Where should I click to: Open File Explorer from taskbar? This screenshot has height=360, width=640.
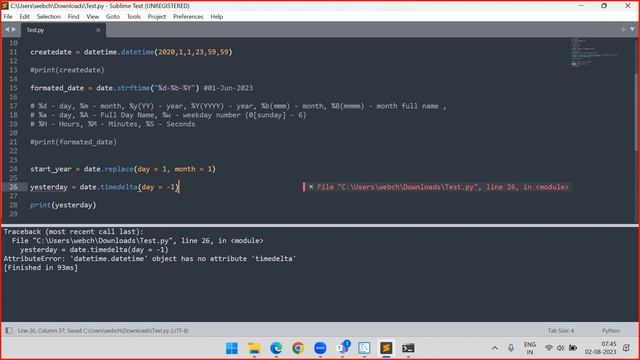[x=254, y=348]
